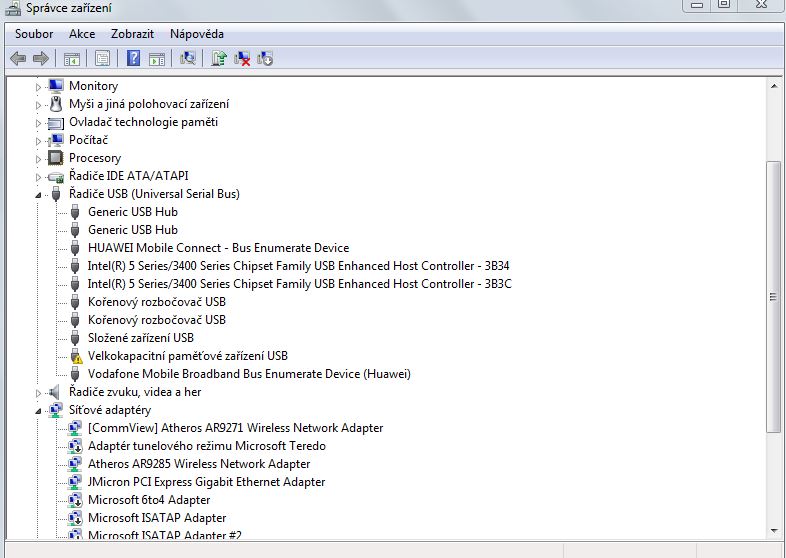Select the second Generic USB Hub
This screenshot has height=558, width=786.
tap(133, 230)
